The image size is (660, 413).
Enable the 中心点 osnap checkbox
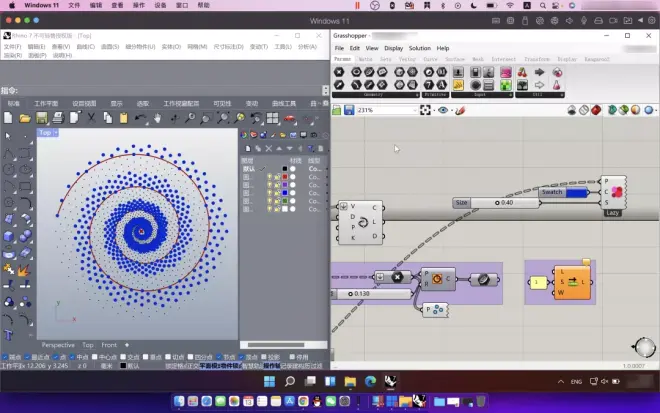95,357
